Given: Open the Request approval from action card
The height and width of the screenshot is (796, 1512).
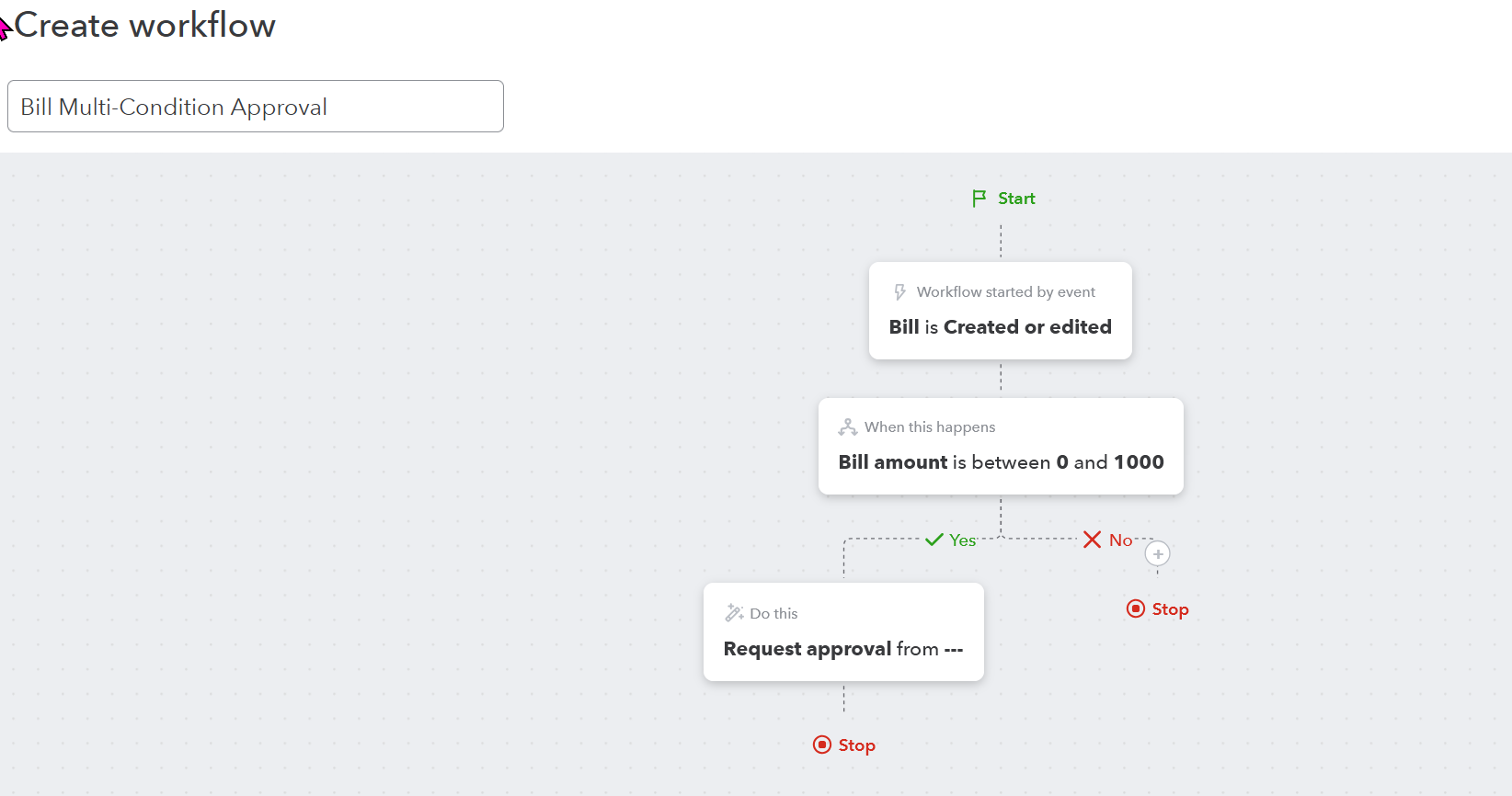Looking at the screenshot, I should coord(843,632).
